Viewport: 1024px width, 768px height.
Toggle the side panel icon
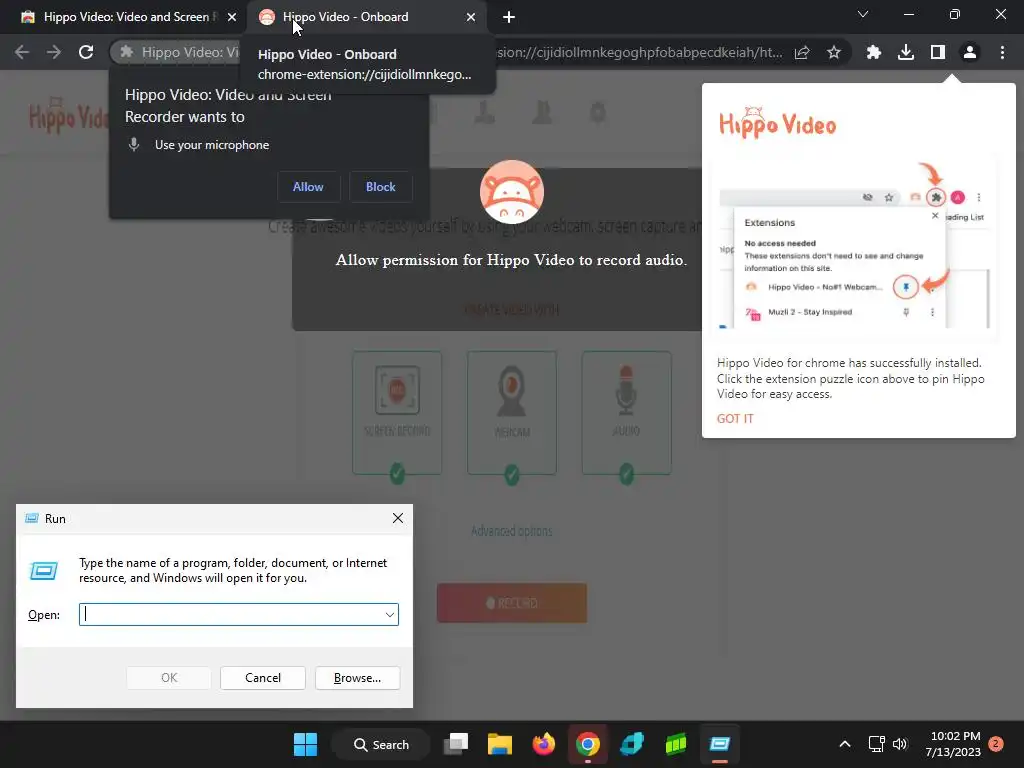938,52
